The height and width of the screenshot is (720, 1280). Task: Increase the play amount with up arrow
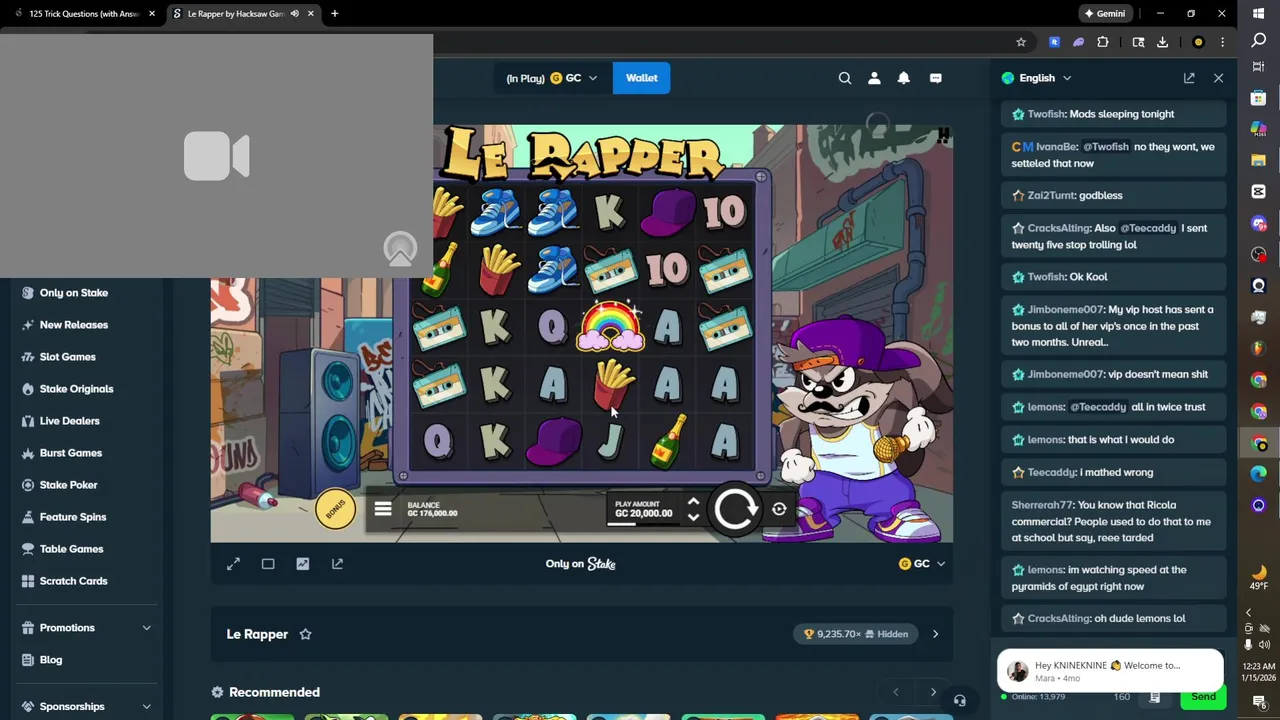(693, 502)
